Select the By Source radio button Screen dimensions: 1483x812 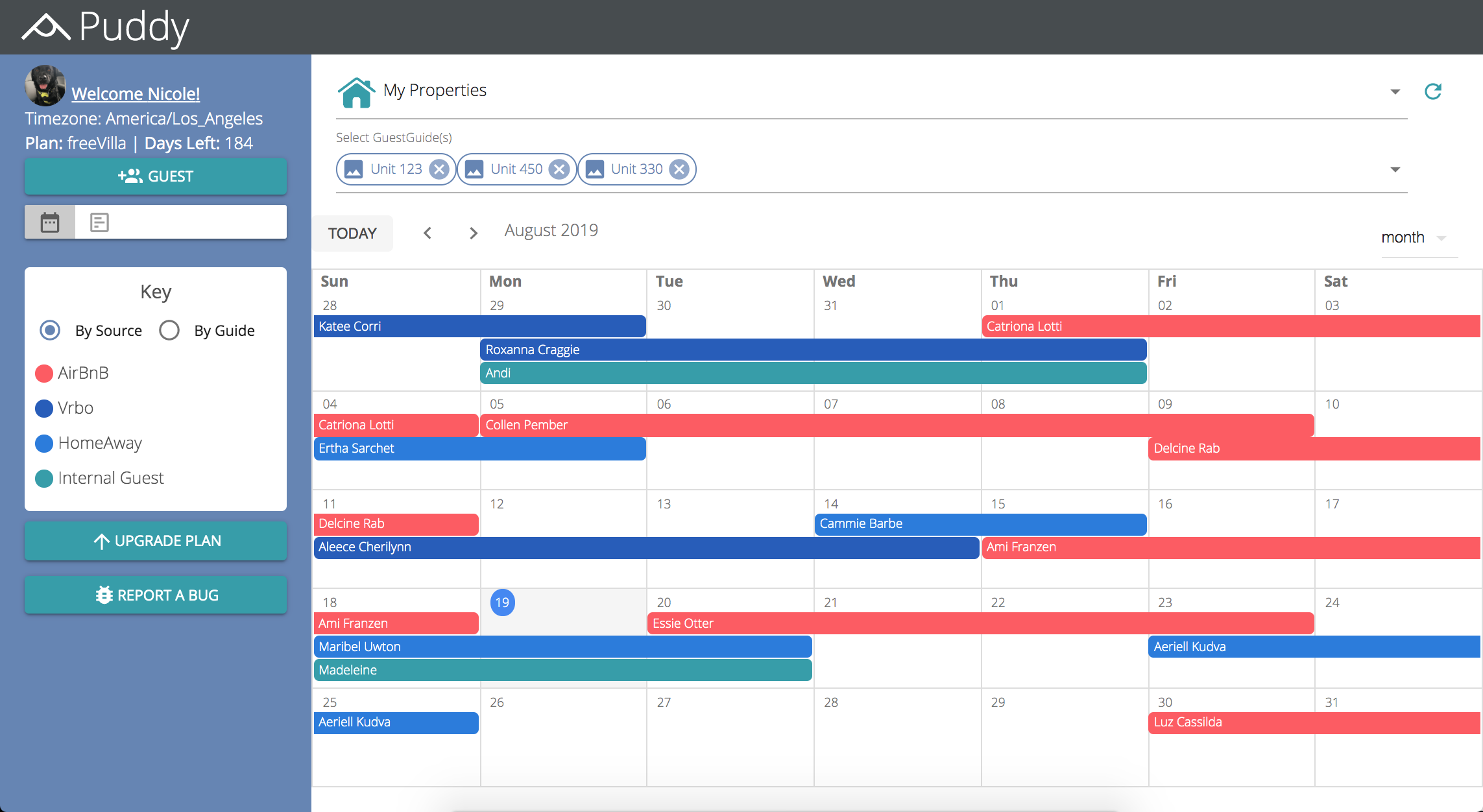[50, 330]
